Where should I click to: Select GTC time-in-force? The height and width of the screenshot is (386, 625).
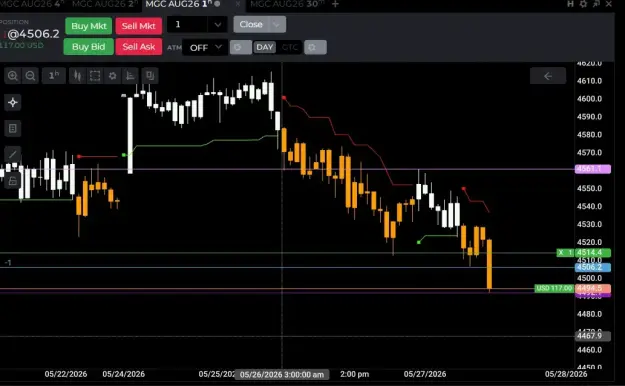[x=289, y=47]
